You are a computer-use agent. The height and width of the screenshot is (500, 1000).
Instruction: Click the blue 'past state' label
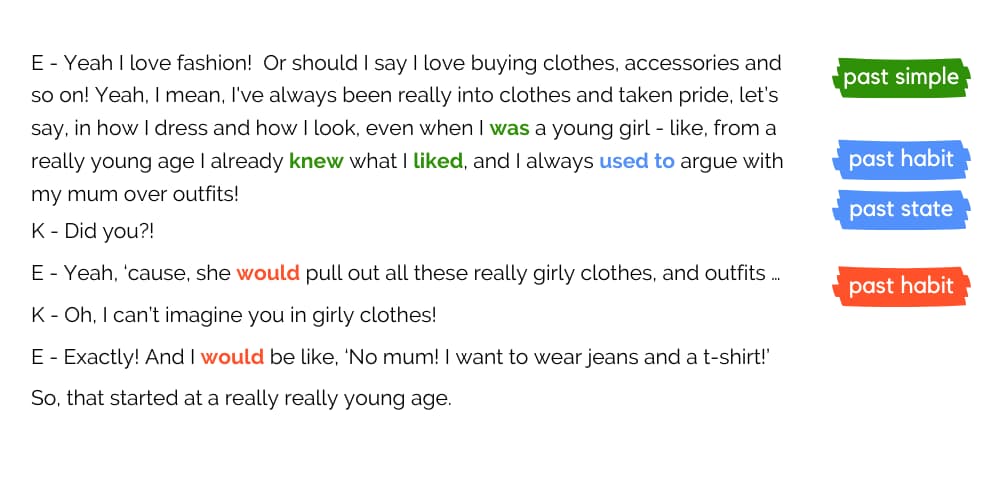[x=900, y=209]
